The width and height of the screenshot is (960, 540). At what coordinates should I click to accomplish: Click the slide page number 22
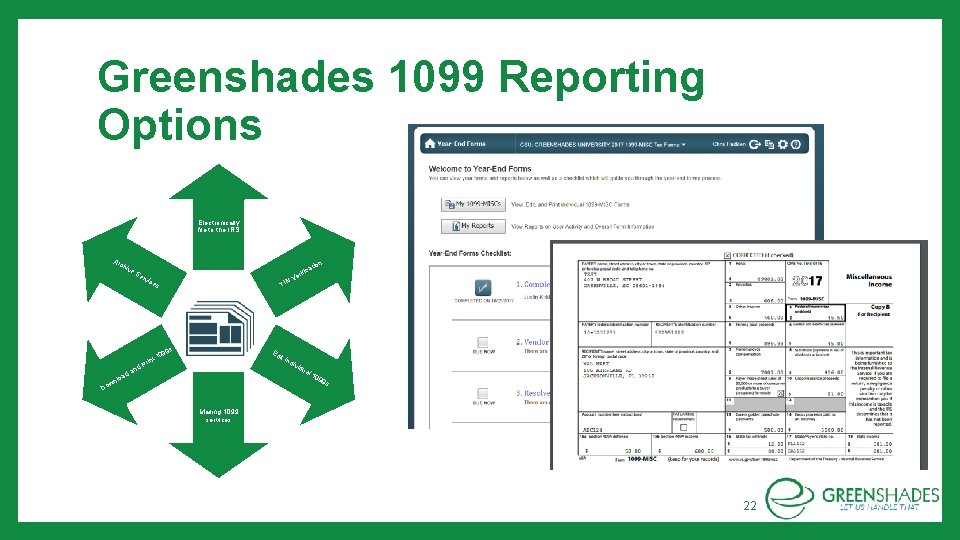click(750, 506)
